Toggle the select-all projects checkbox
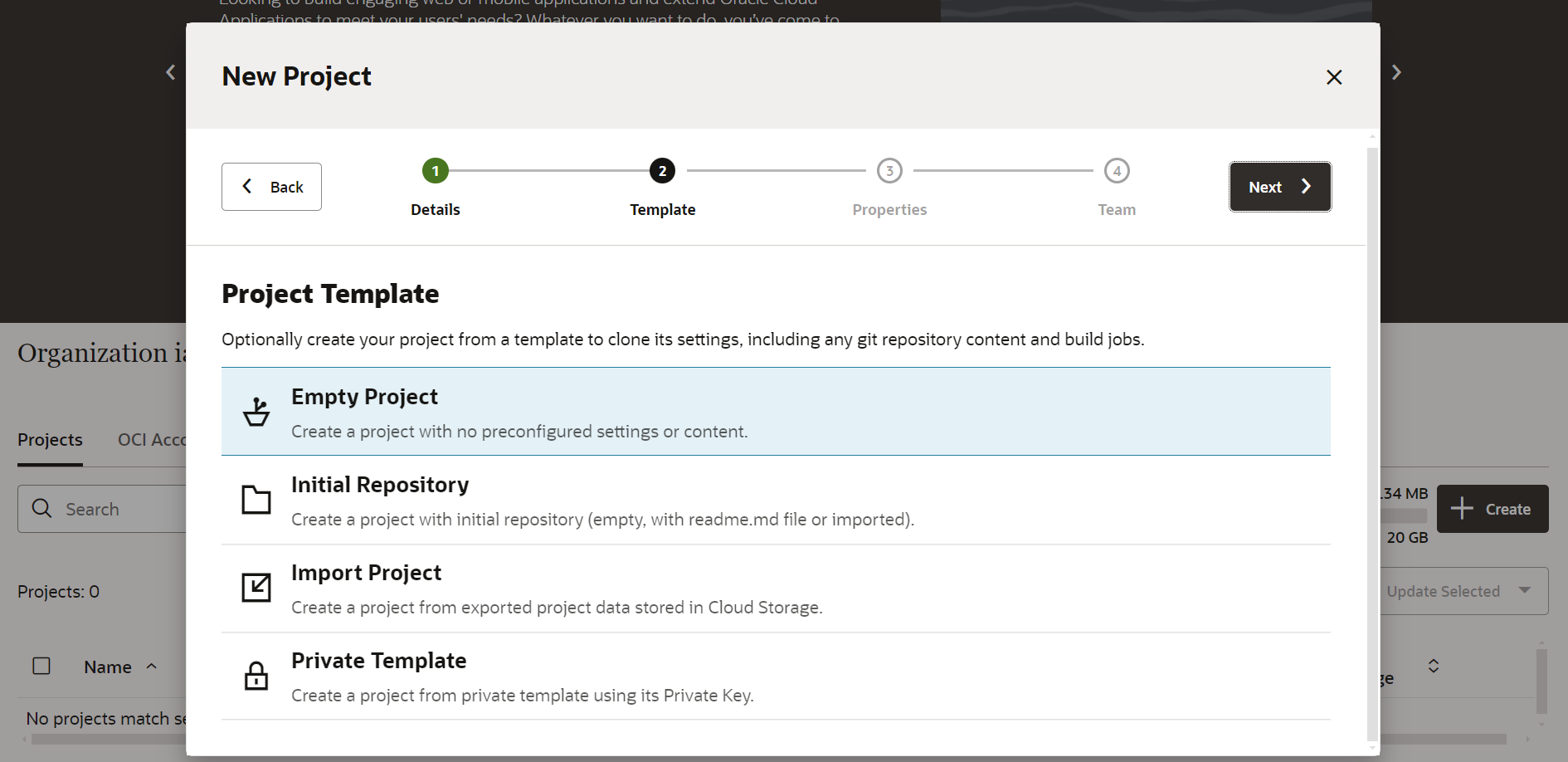 coord(41,666)
